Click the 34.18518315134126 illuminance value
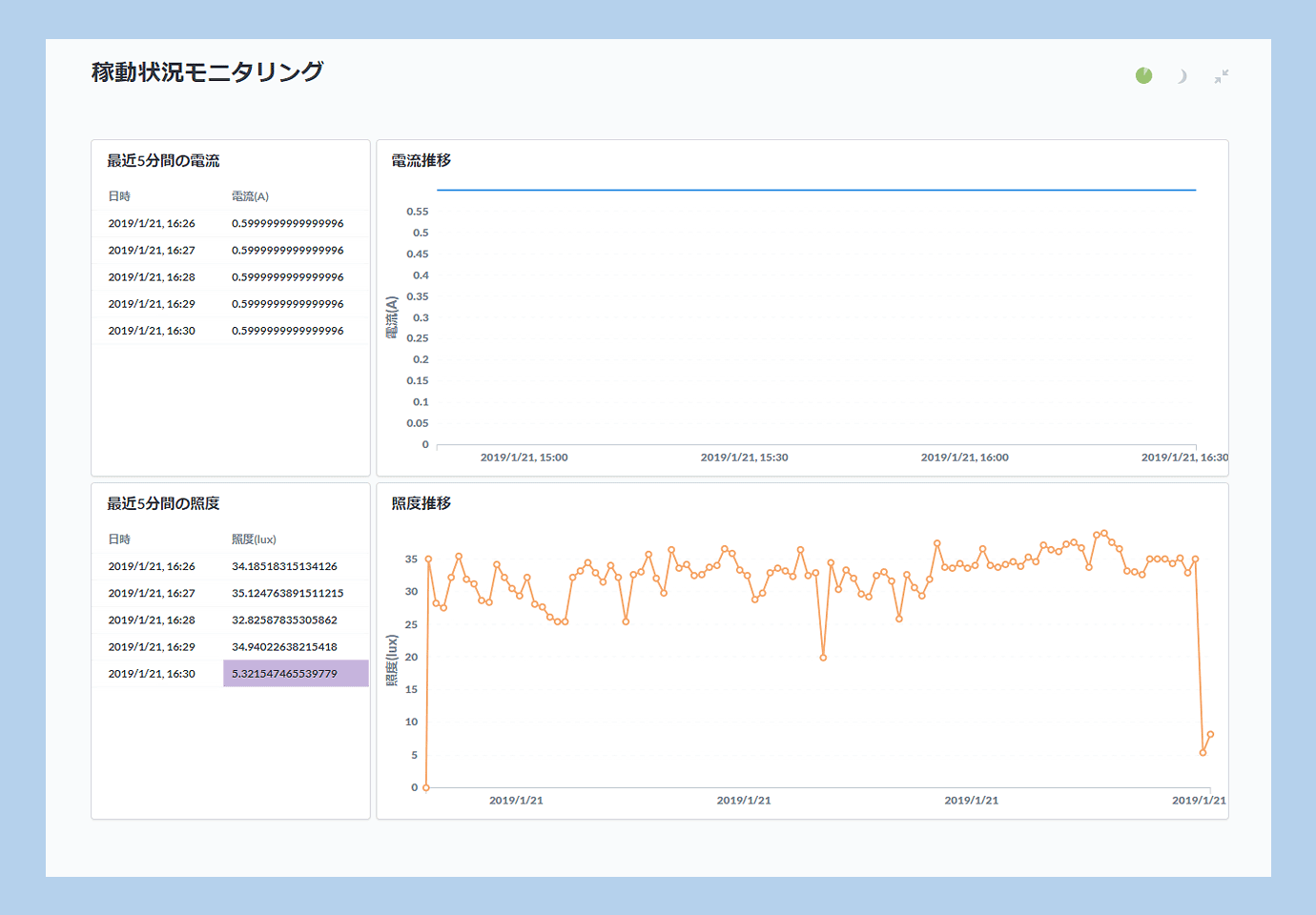The width and height of the screenshot is (1316, 915). pos(284,566)
